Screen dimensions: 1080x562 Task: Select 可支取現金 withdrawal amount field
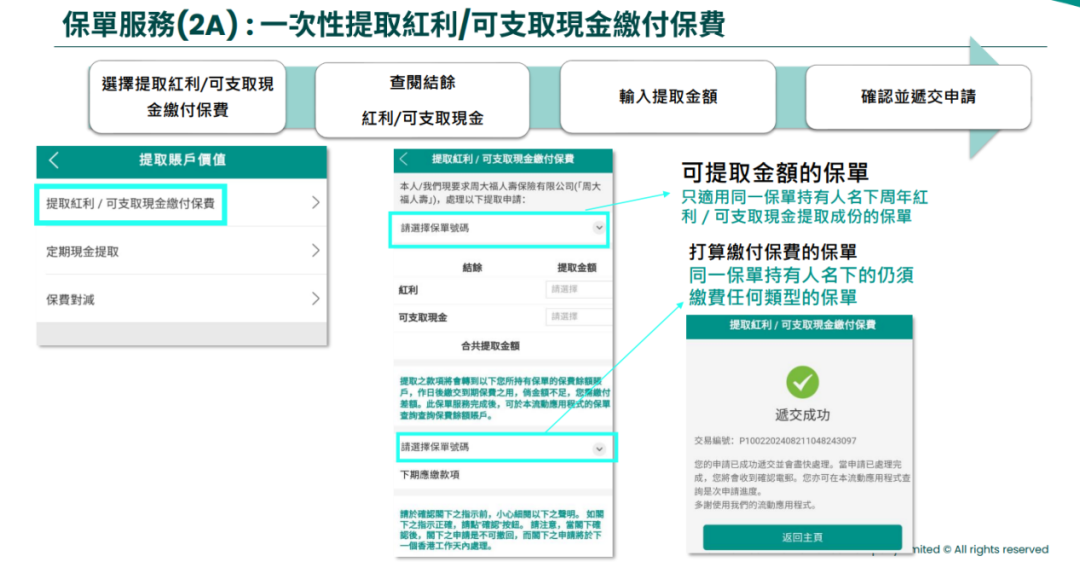click(579, 316)
